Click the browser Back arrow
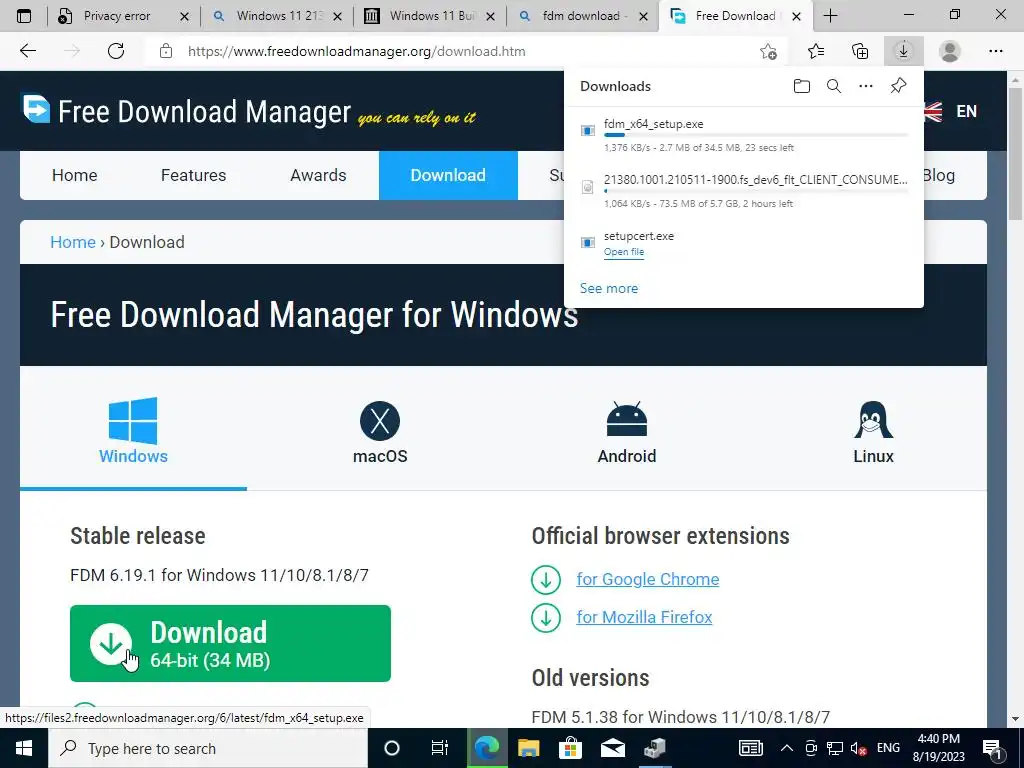 click(x=27, y=51)
